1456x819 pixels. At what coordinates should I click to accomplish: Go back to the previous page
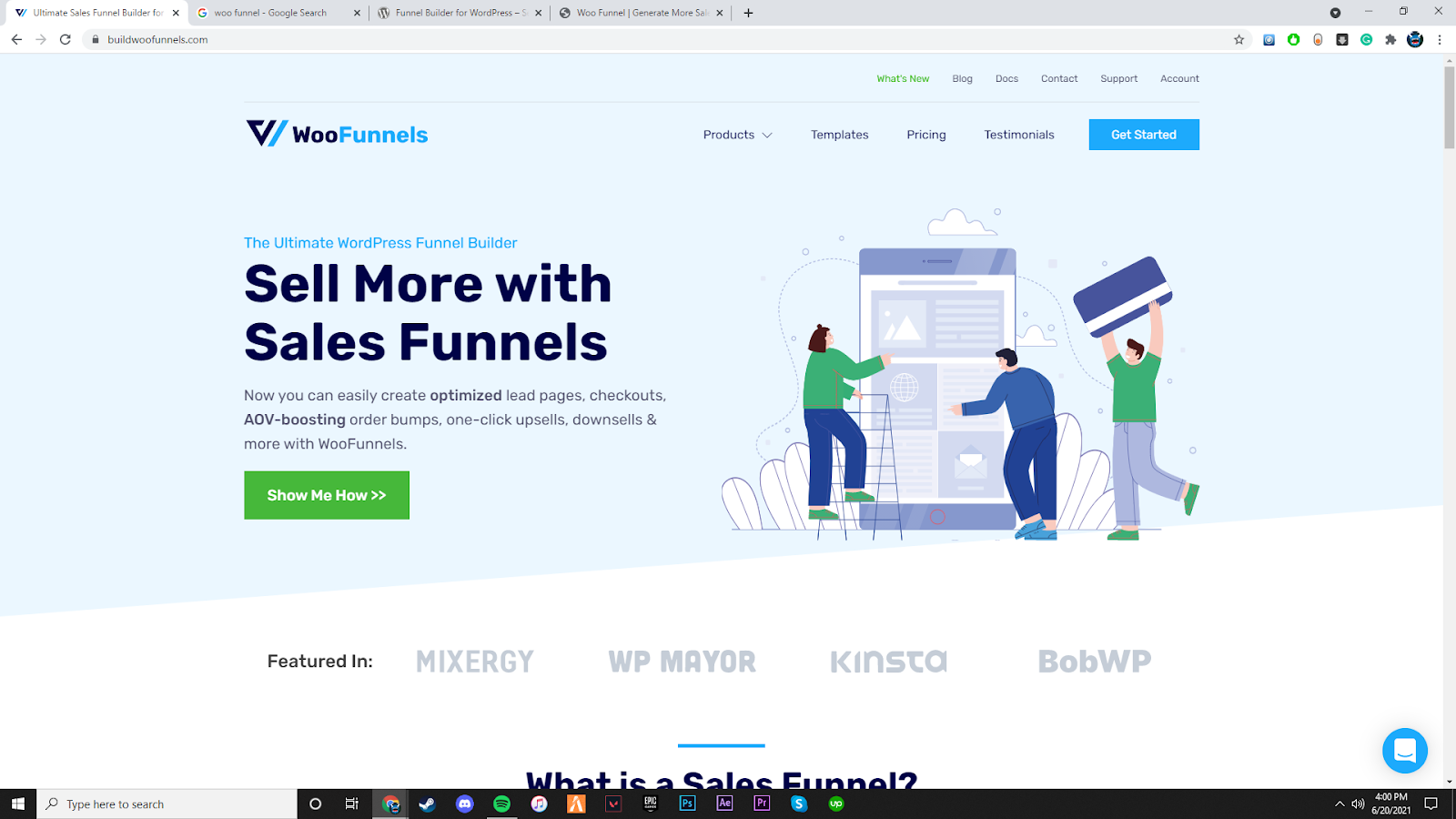[x=16, y=39]
